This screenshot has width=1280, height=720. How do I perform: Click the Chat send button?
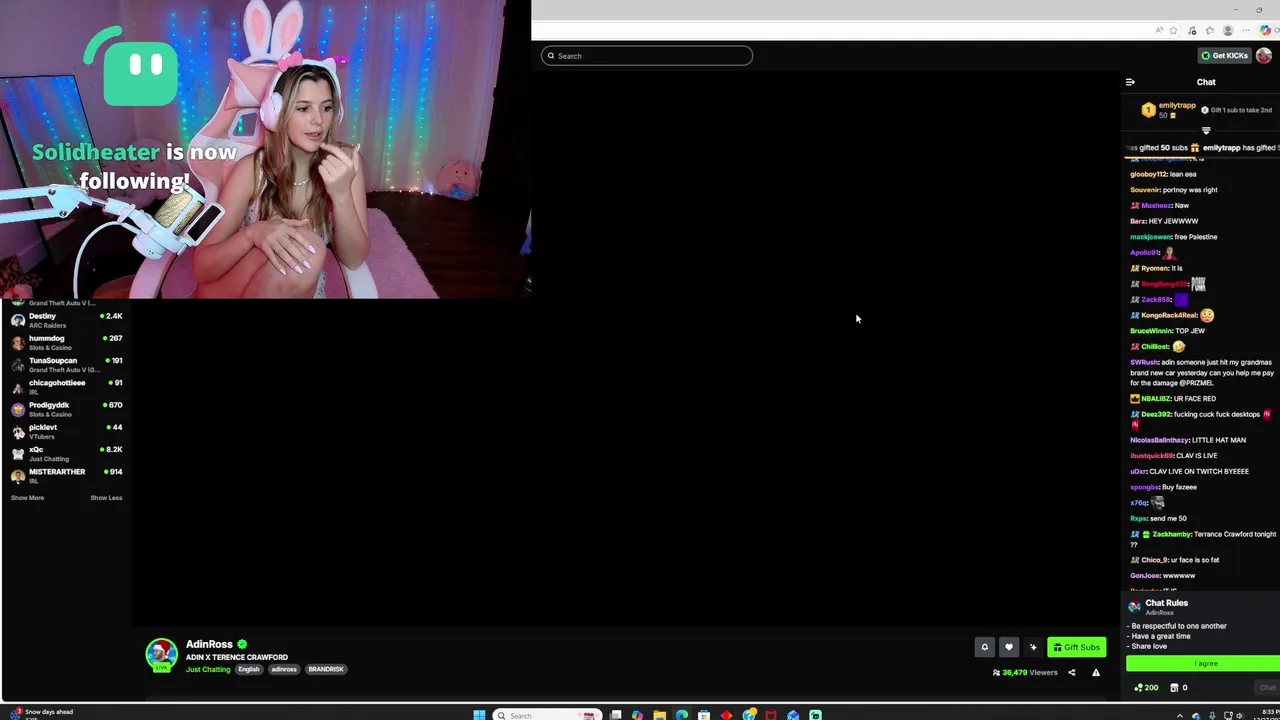1267,687
